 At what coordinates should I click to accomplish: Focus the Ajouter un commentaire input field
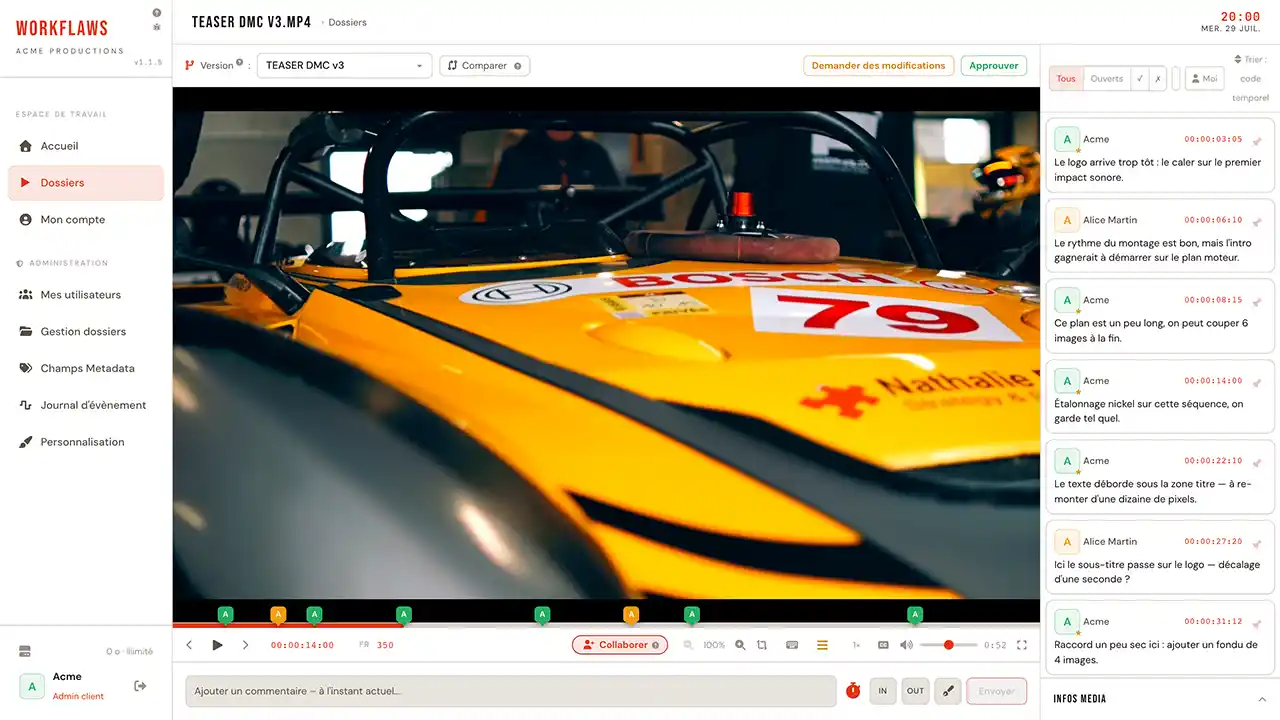tap(511, 691)
